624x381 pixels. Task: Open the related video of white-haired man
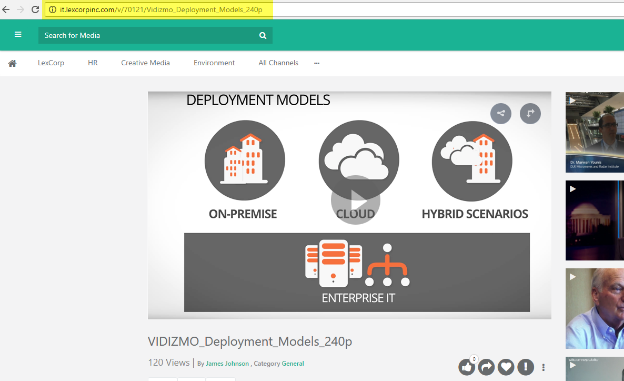[595, 309]
